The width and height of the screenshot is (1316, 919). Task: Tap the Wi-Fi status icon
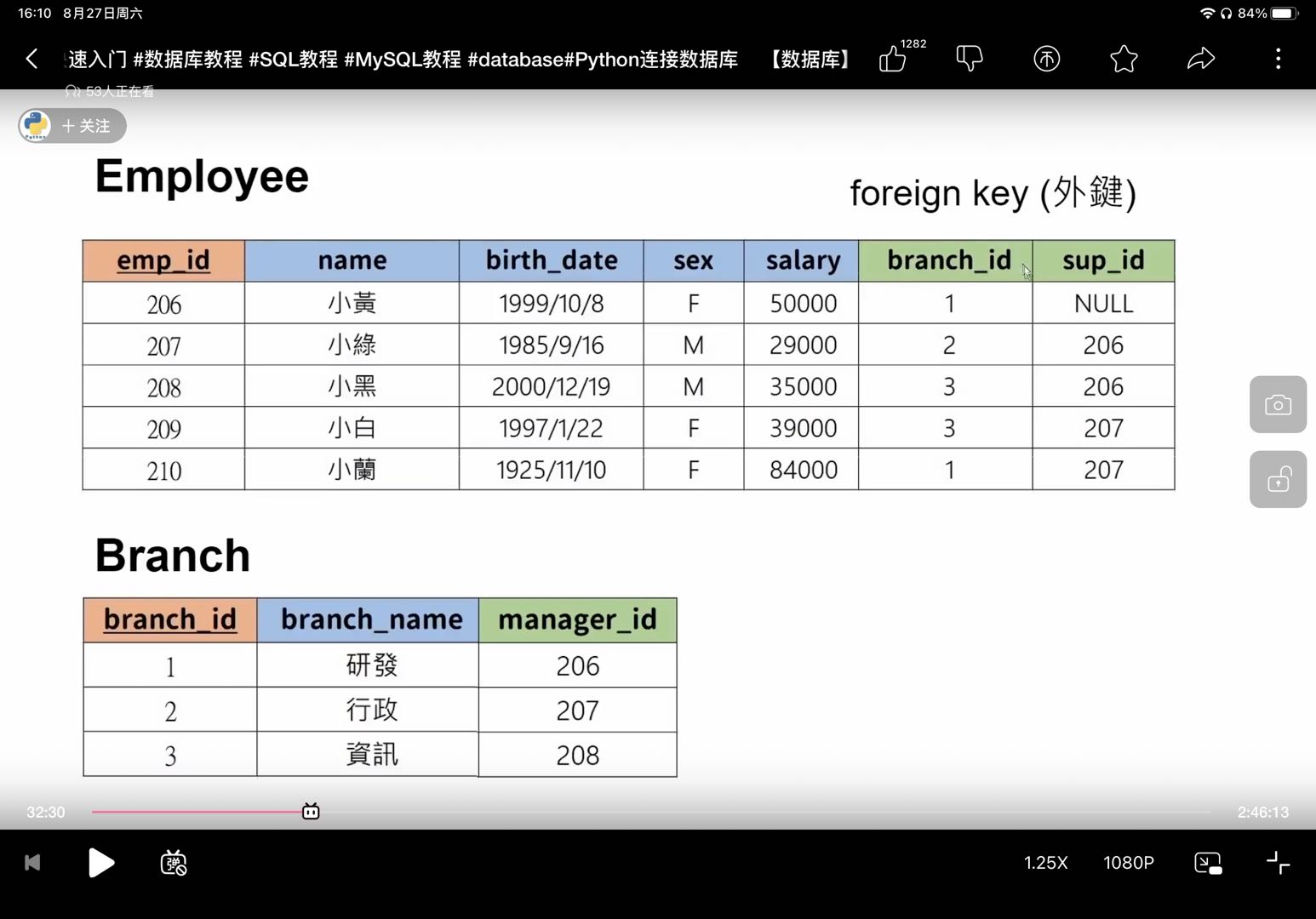click(x=1206, y=13)
